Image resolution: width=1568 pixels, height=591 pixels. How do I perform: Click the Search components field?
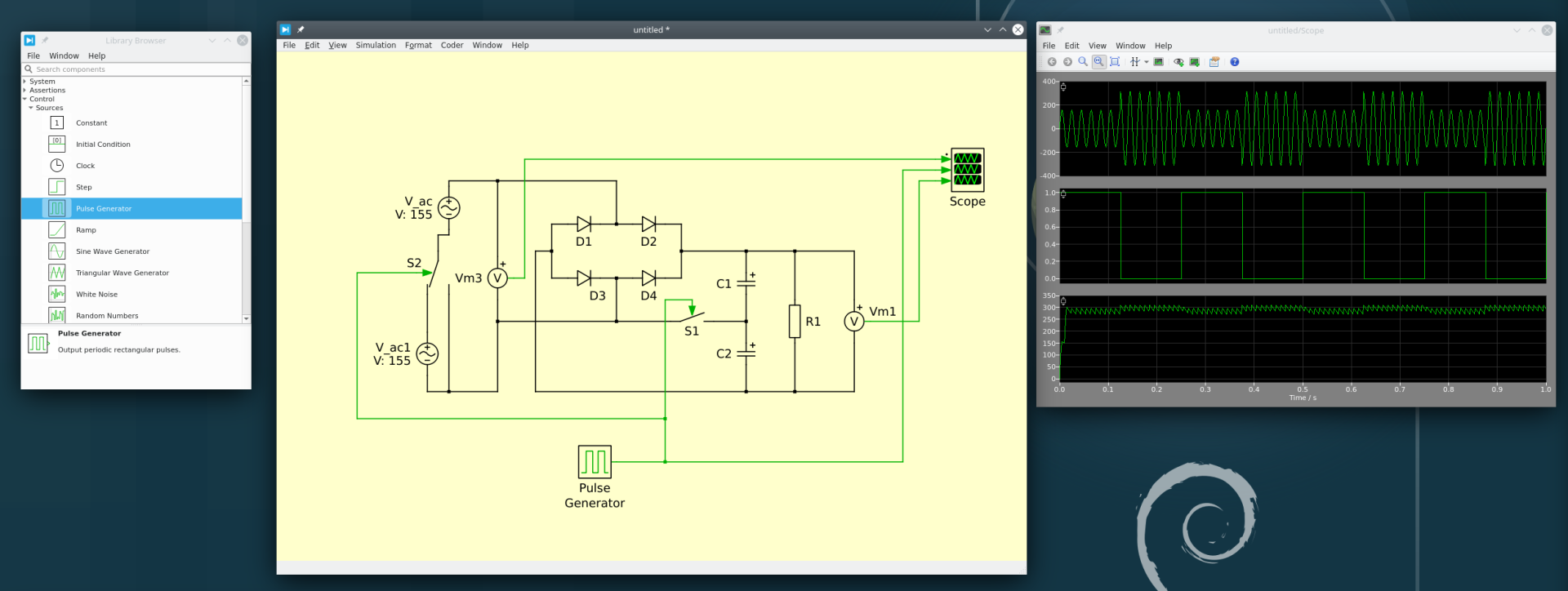[136, 69]
